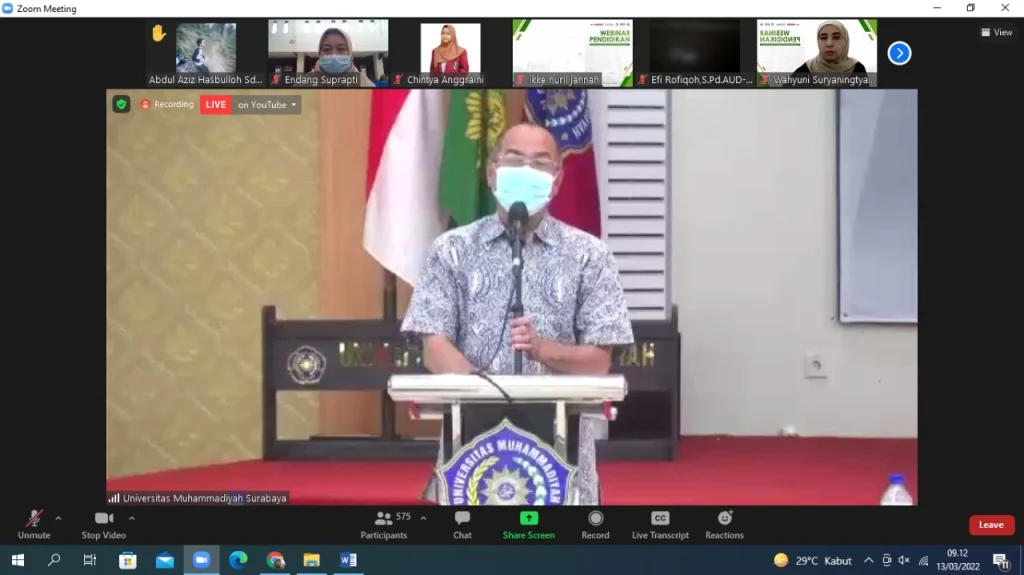
Task: Select Wahyuni Suryaningtyas's video thumbnail
Action: (817, 53)
